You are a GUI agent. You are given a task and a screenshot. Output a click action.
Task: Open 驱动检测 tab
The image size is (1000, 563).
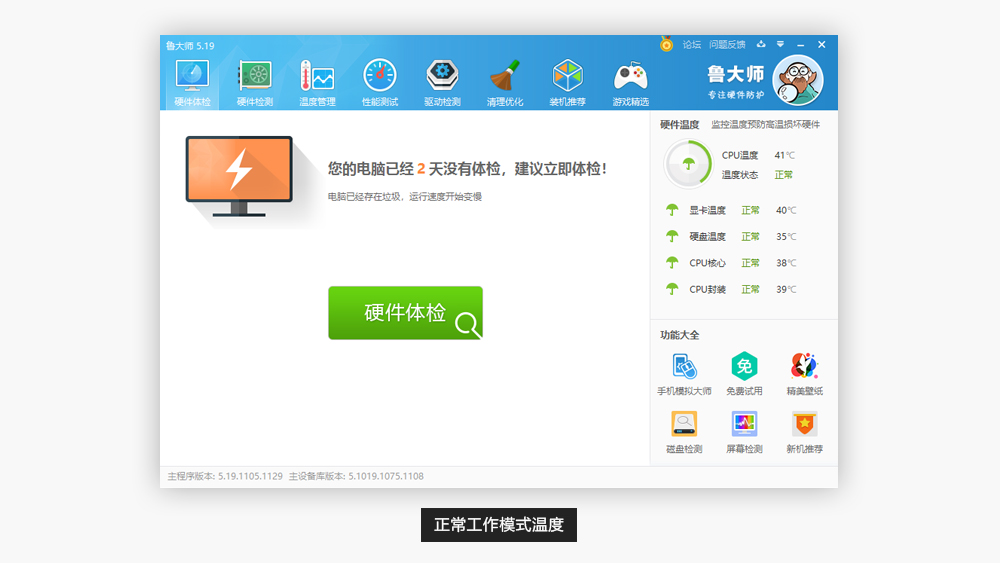click(442, 83)
